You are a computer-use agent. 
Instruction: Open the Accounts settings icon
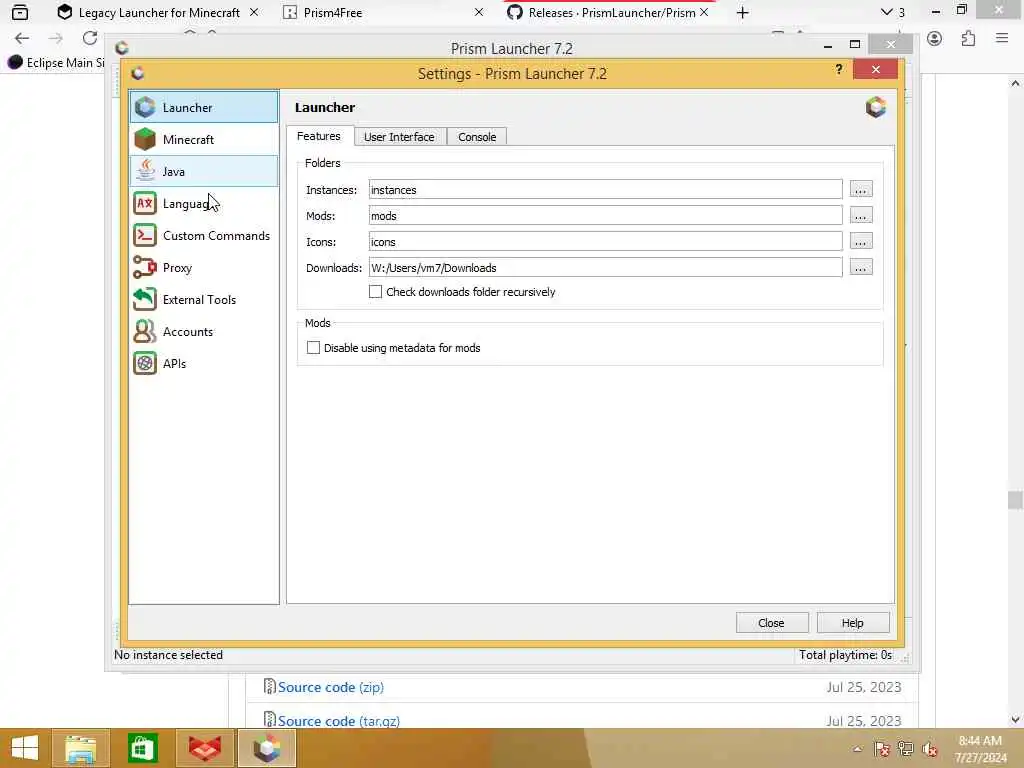tap(145, 331)
